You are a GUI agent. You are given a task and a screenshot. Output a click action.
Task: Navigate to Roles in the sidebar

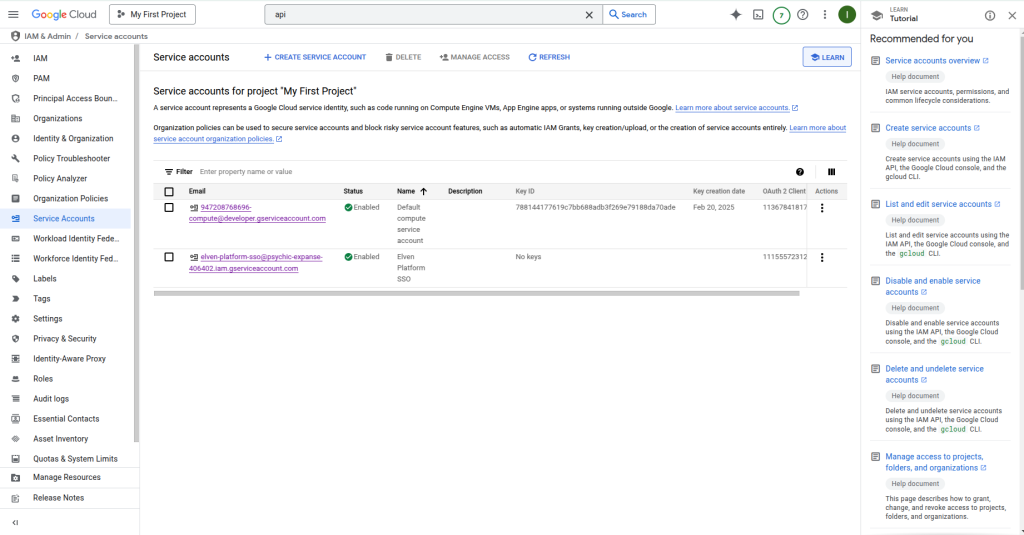(x=43, y=379)
